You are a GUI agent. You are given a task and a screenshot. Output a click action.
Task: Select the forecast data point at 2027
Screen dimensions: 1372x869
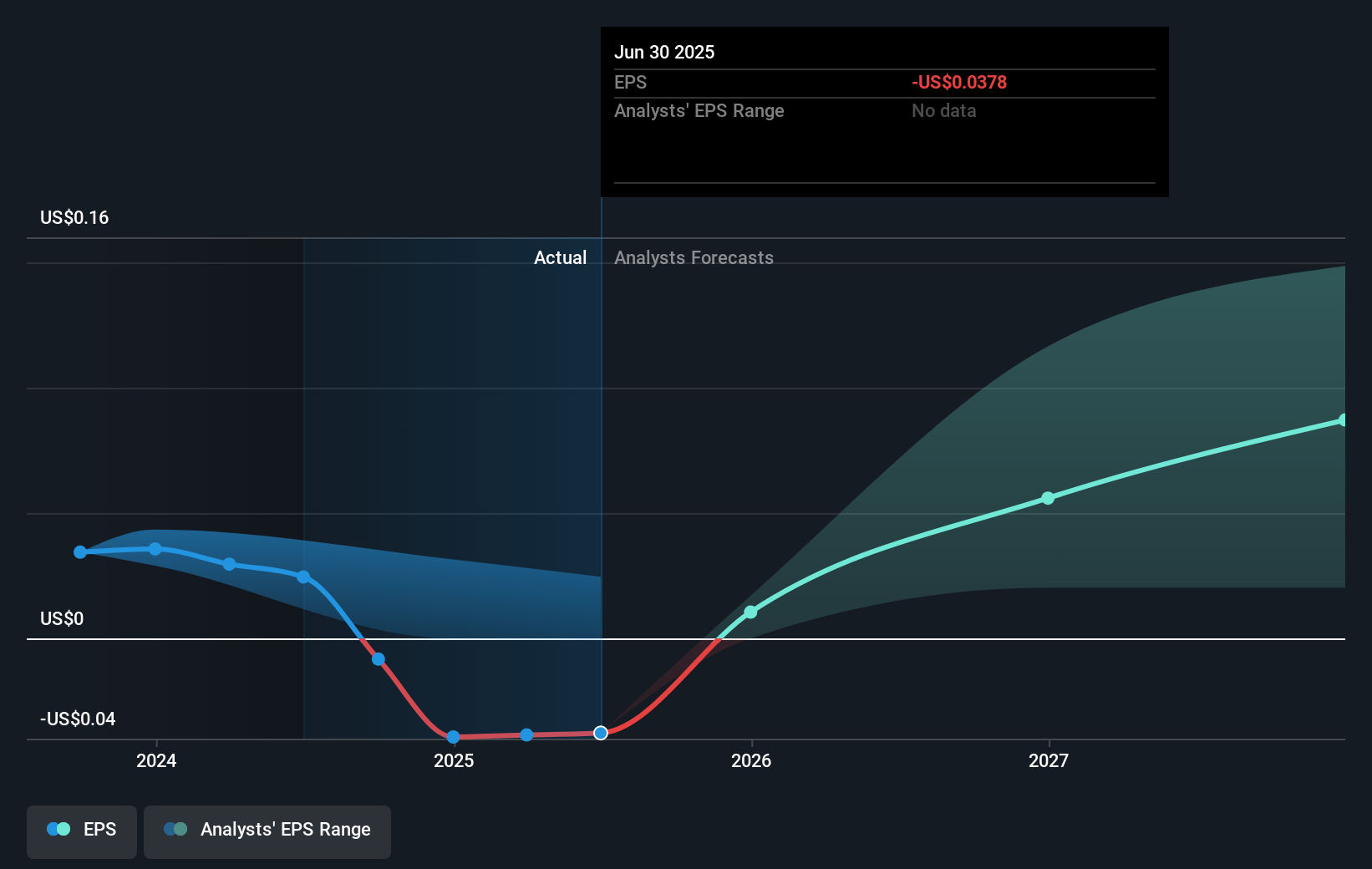coord(1048,498)
